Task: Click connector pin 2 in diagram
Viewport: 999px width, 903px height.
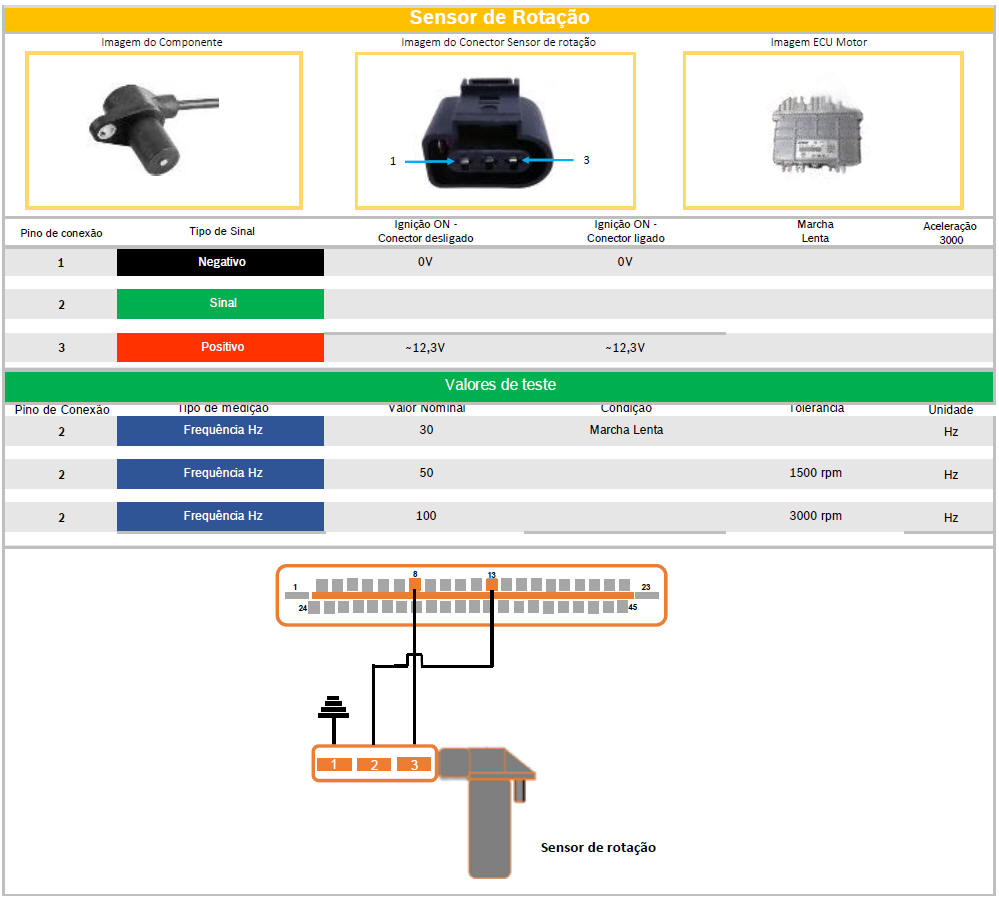Action: [x=373, y=764]
